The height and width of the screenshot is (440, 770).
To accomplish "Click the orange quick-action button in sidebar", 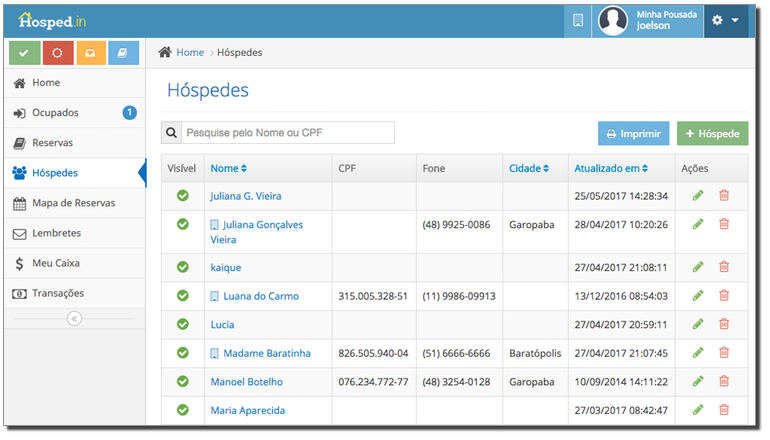I will 89,53.
